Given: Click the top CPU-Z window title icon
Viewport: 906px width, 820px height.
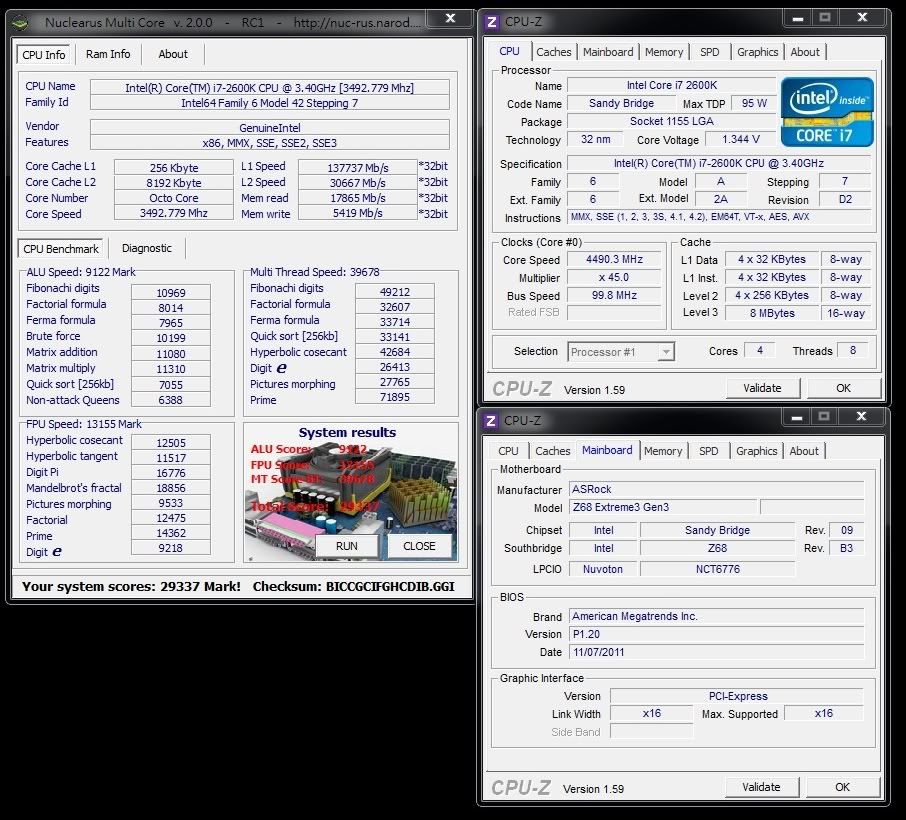Looking at the screenshot, I should coord(492,22).
